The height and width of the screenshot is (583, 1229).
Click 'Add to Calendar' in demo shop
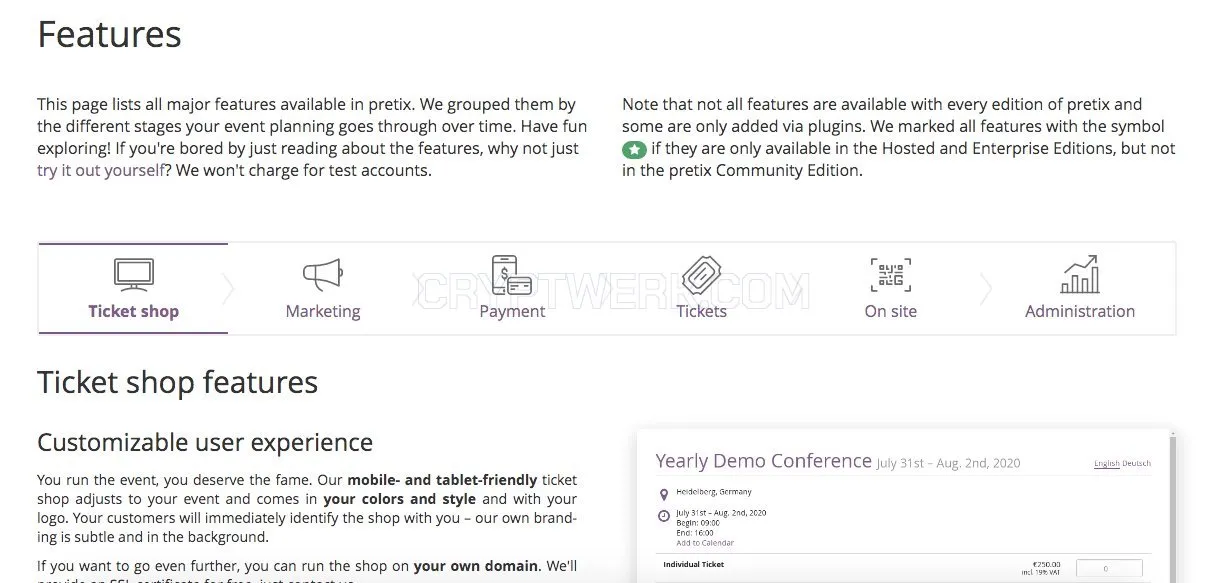705,543
